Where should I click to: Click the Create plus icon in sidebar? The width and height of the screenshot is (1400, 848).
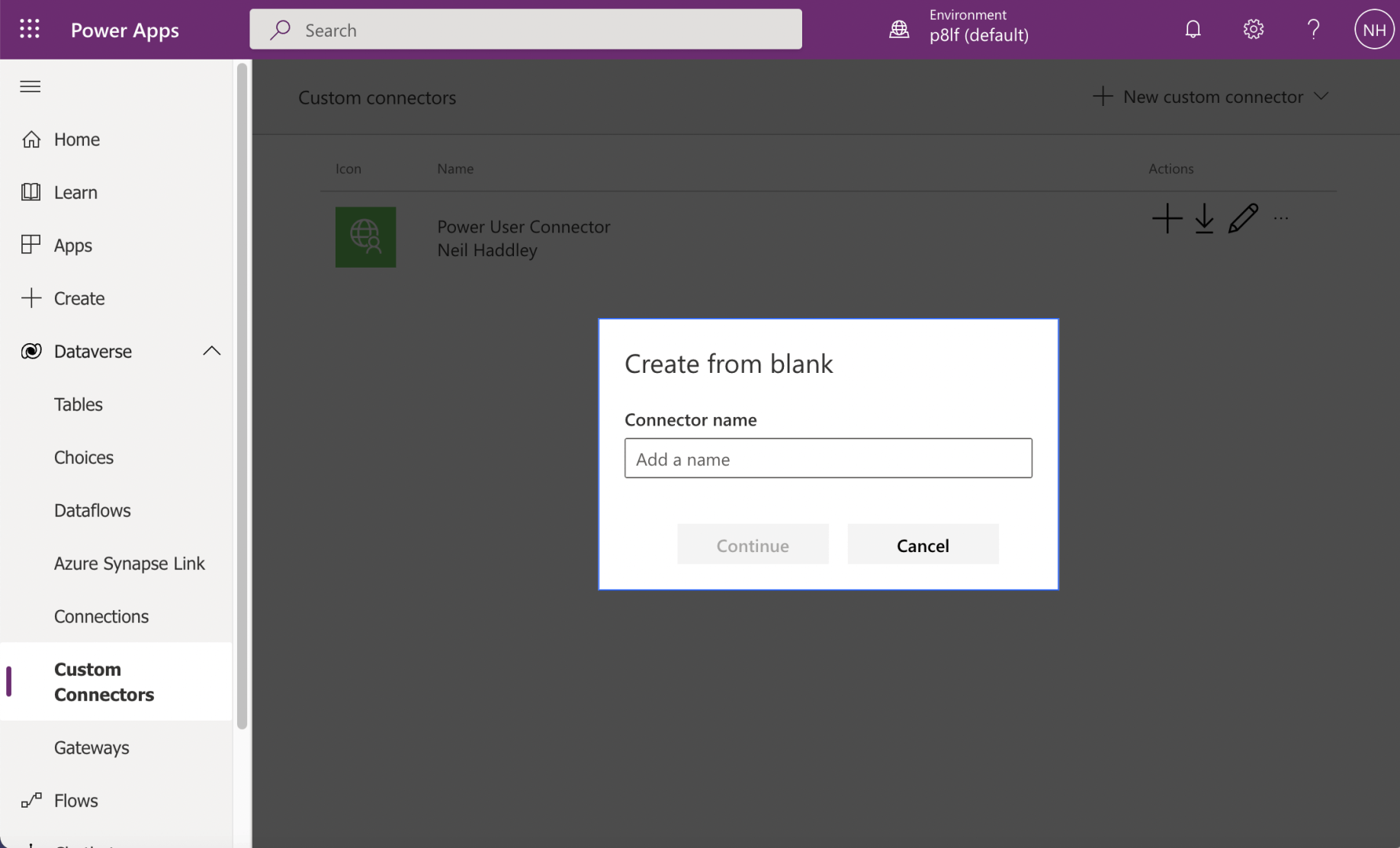pyautogui.click(x=31, y=297)
